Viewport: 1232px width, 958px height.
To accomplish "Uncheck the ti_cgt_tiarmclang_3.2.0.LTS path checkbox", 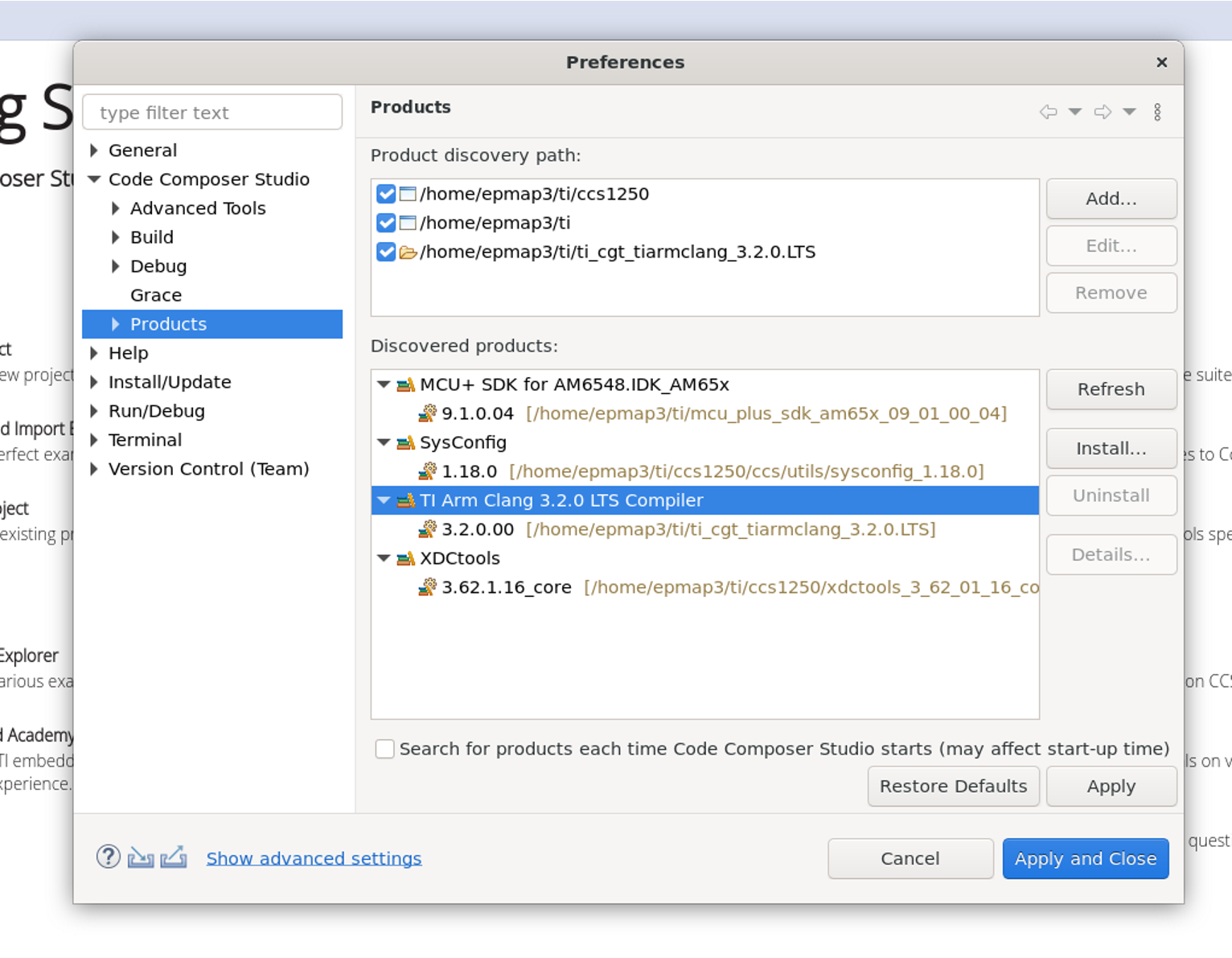I will [x=386, y=252].
